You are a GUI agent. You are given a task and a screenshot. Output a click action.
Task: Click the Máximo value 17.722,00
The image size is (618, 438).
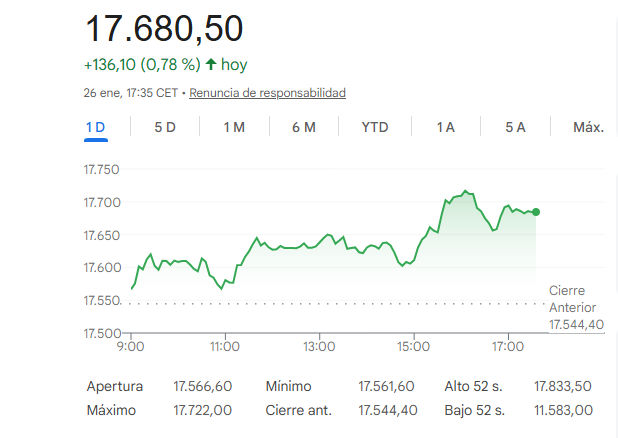202,410
